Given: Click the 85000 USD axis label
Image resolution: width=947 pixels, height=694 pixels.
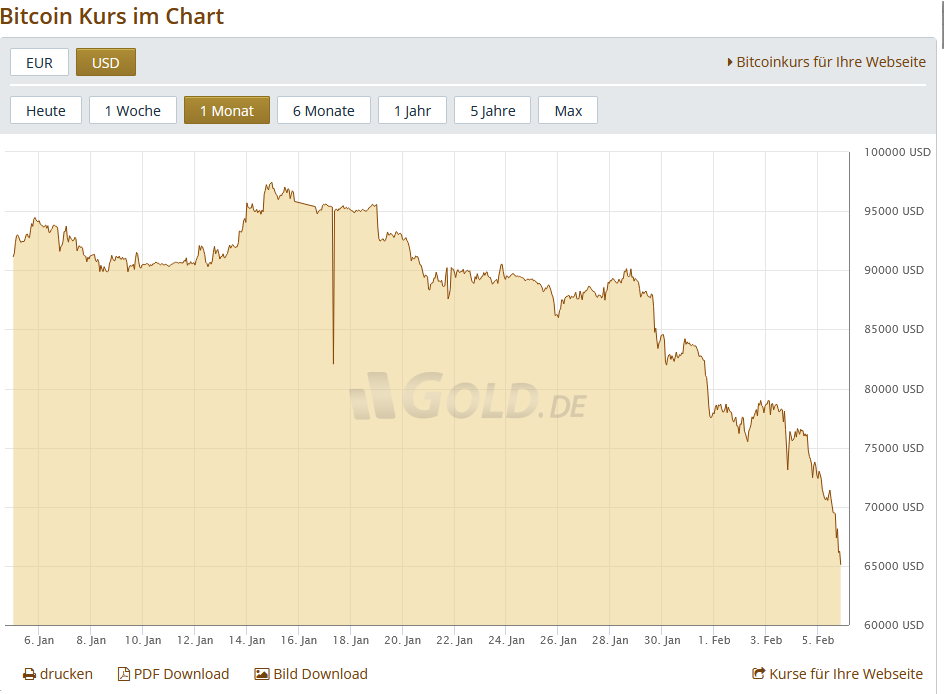Looking at the screenshot, I should click(x=894, y=329).
